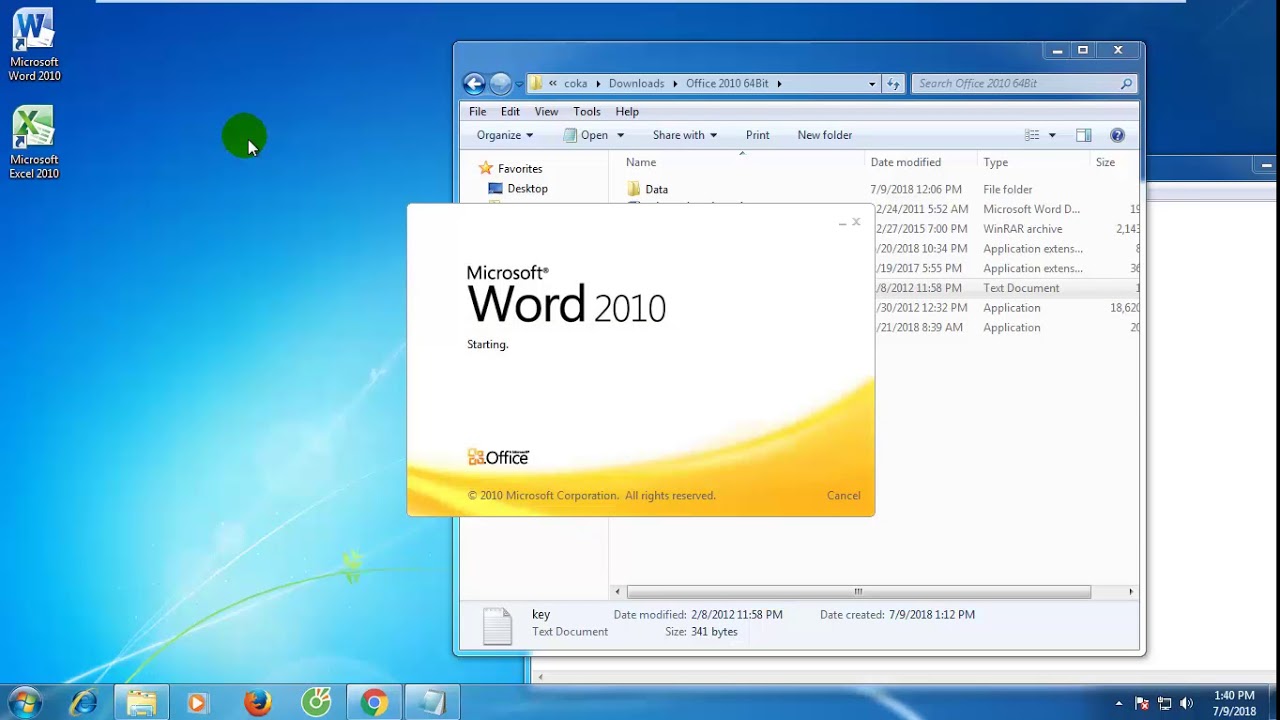1280x720 pixels.
Task: Go back in Explorer with the Back arrow
Action: click(x=474, y=84)
